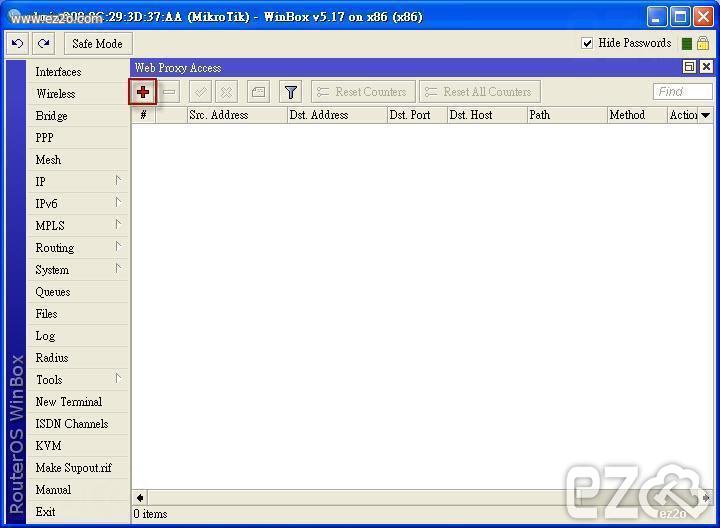Open the comment note icon
The width and height of the screenshot is (720, 528).
coord(258,92)
